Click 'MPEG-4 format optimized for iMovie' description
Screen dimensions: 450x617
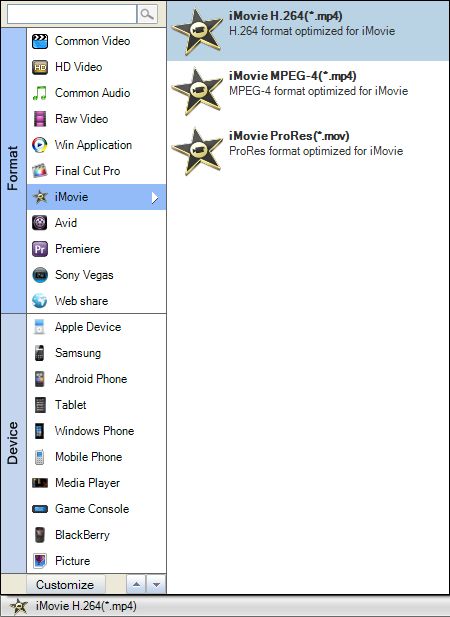pos(319,91)
